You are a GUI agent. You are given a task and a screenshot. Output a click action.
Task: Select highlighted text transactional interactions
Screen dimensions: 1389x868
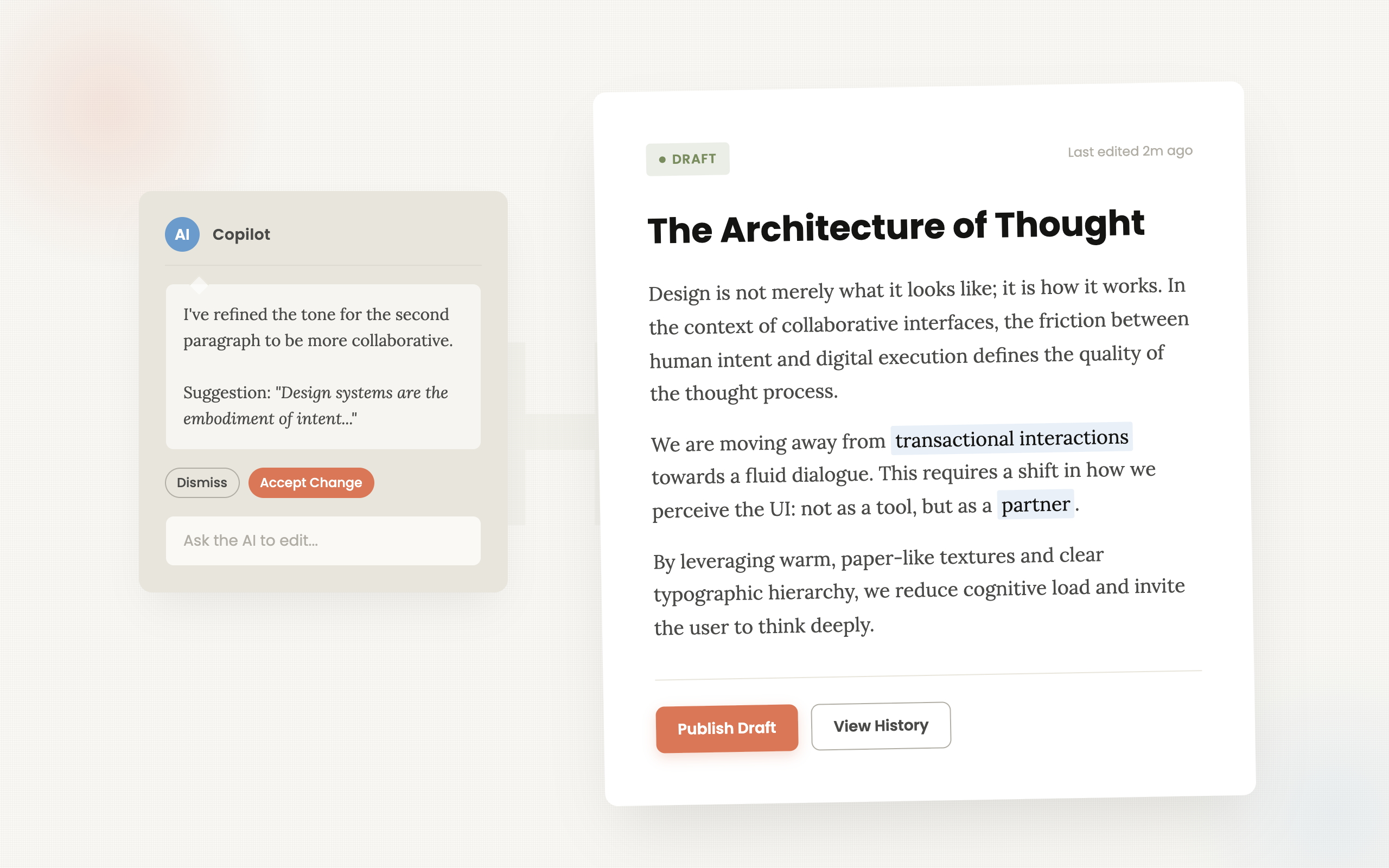pyautogui.click(x=1011, y=438)
